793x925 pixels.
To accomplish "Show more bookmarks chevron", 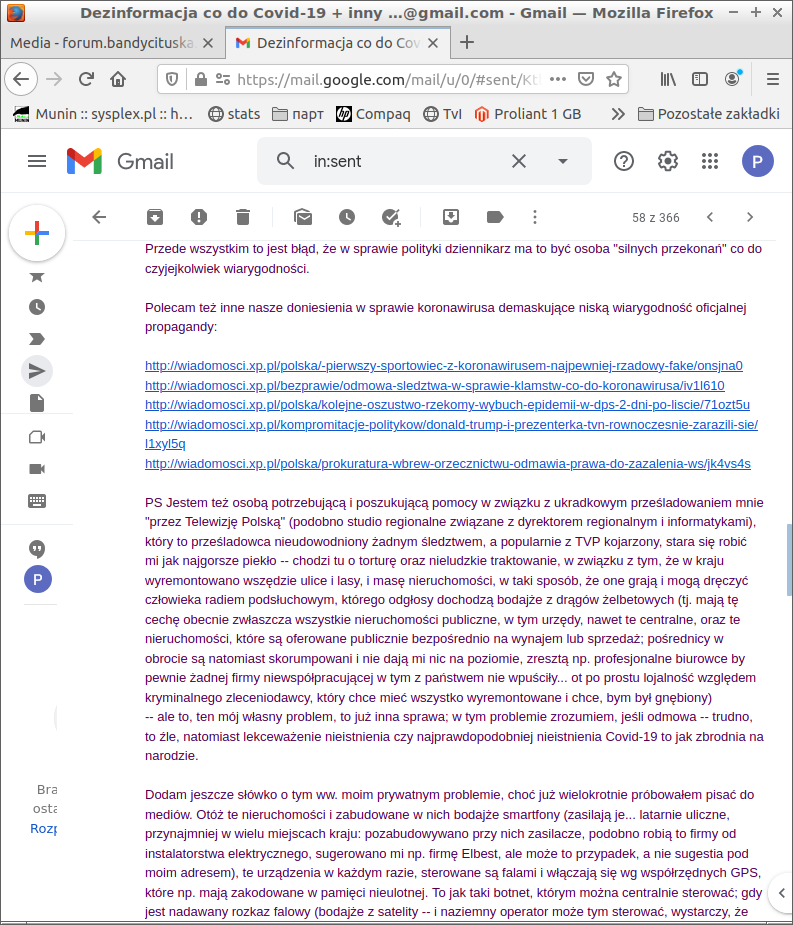I will [618, 114].
